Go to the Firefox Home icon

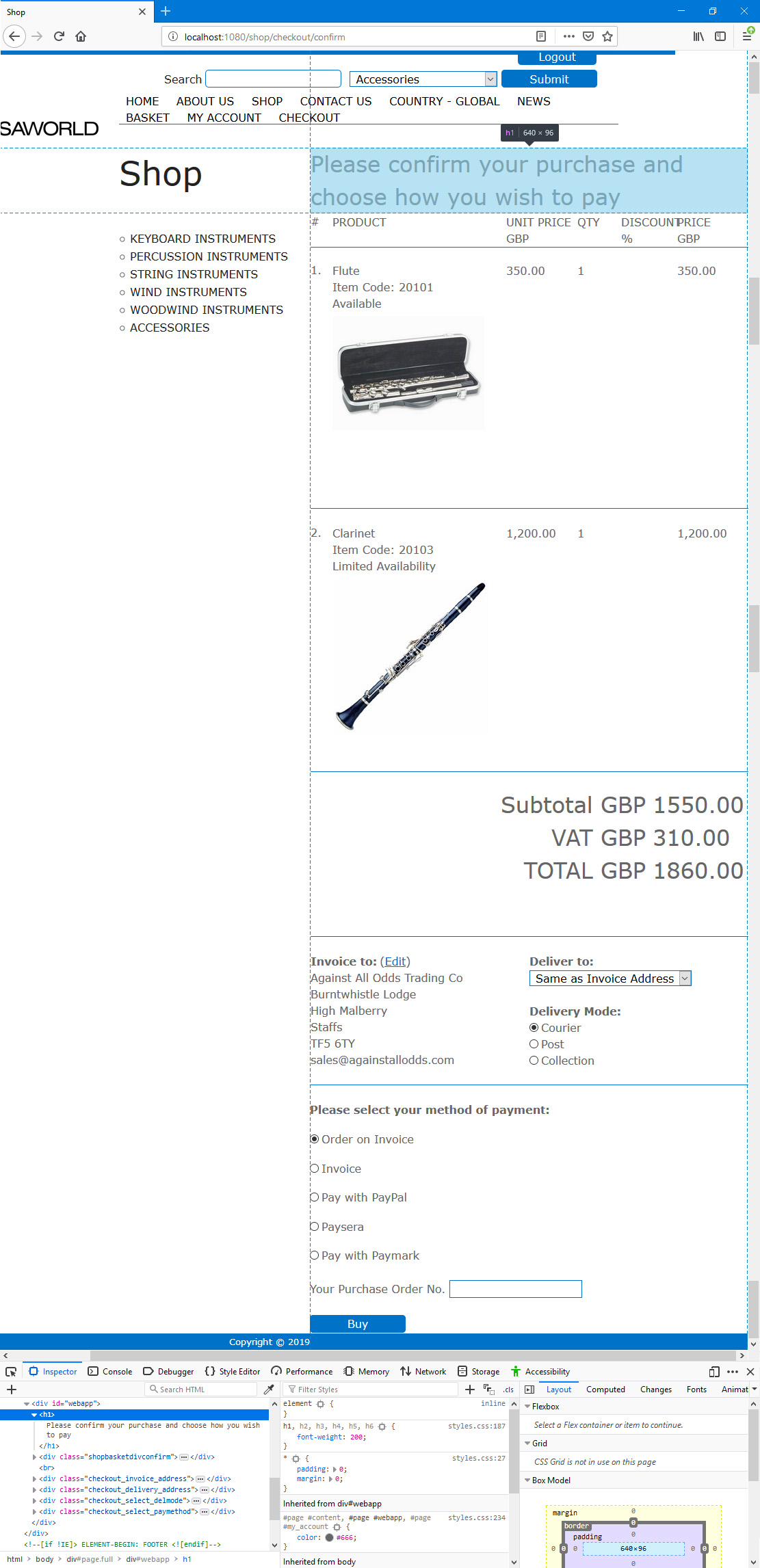81,36
